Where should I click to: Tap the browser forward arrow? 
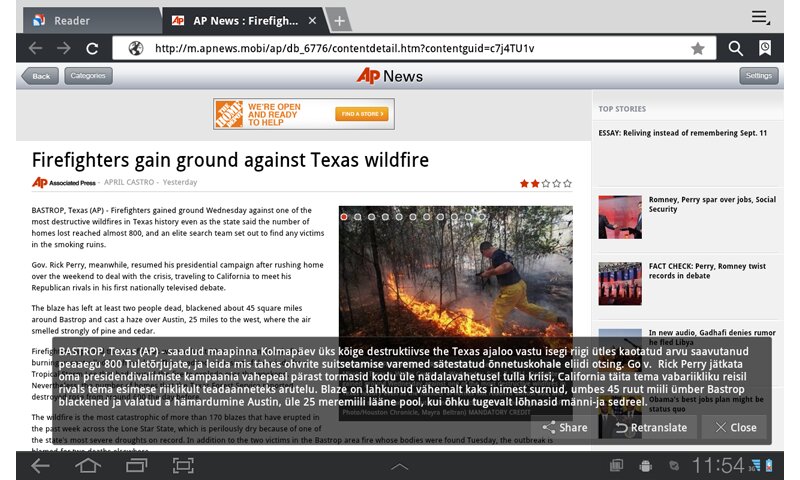click(63, 48)
